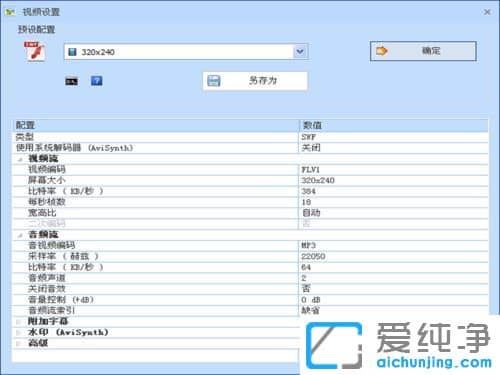Viewport: 500px width, 375px height.
Task: Click the MP3 audio codec value
Action: click(309, 245)
